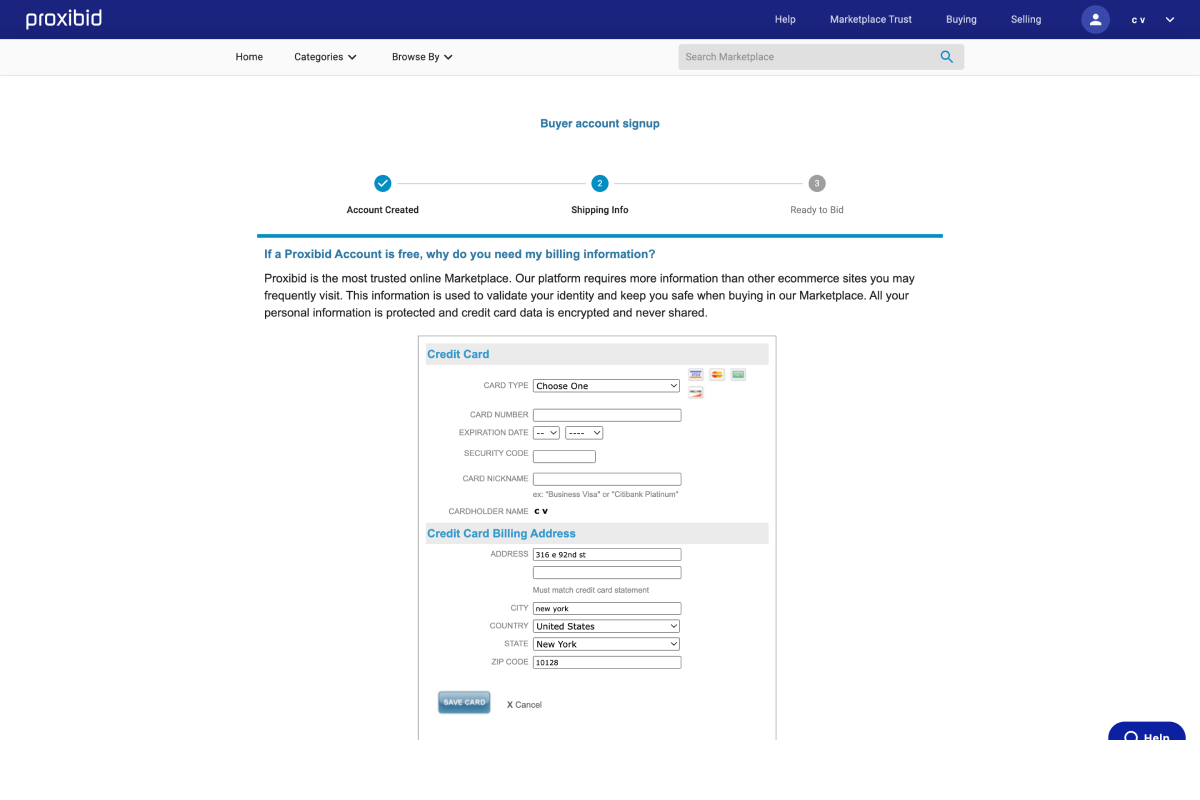Click the billing information question heading
Viewport: 1200px width, 800px height.
point(460,254)
